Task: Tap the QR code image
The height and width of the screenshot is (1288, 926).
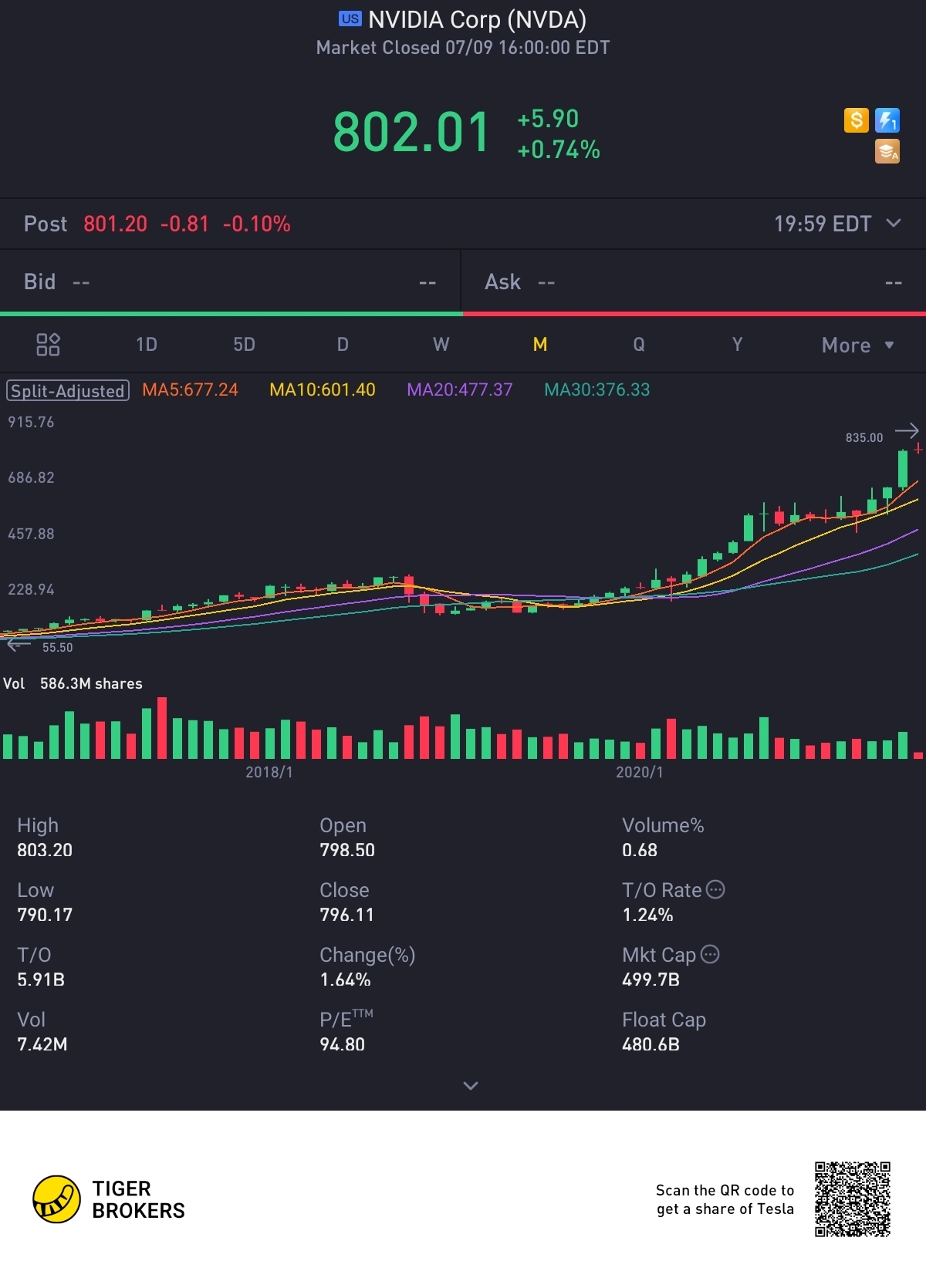Action: (853, 1199)
